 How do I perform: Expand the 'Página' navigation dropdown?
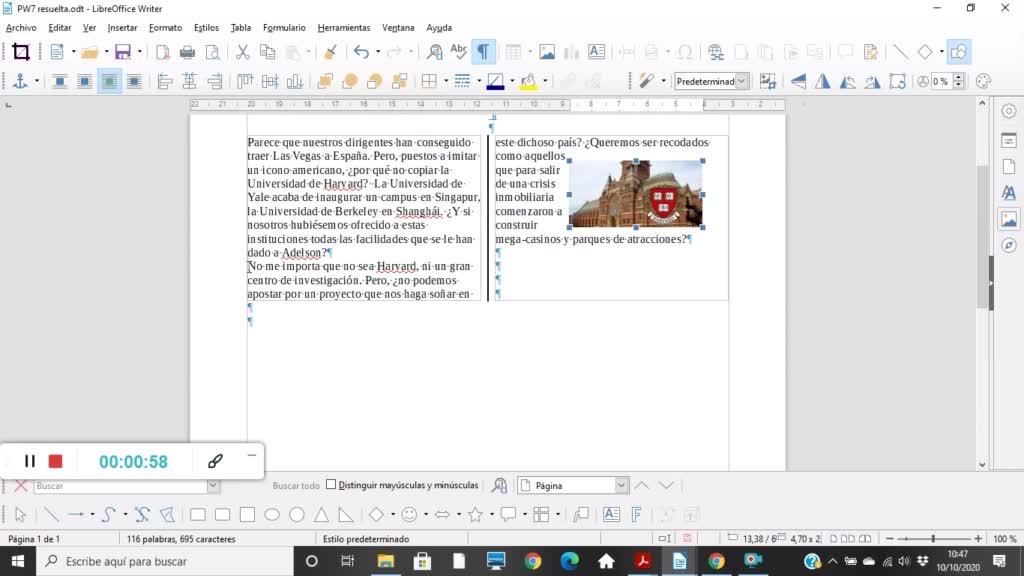click(622, 485)
